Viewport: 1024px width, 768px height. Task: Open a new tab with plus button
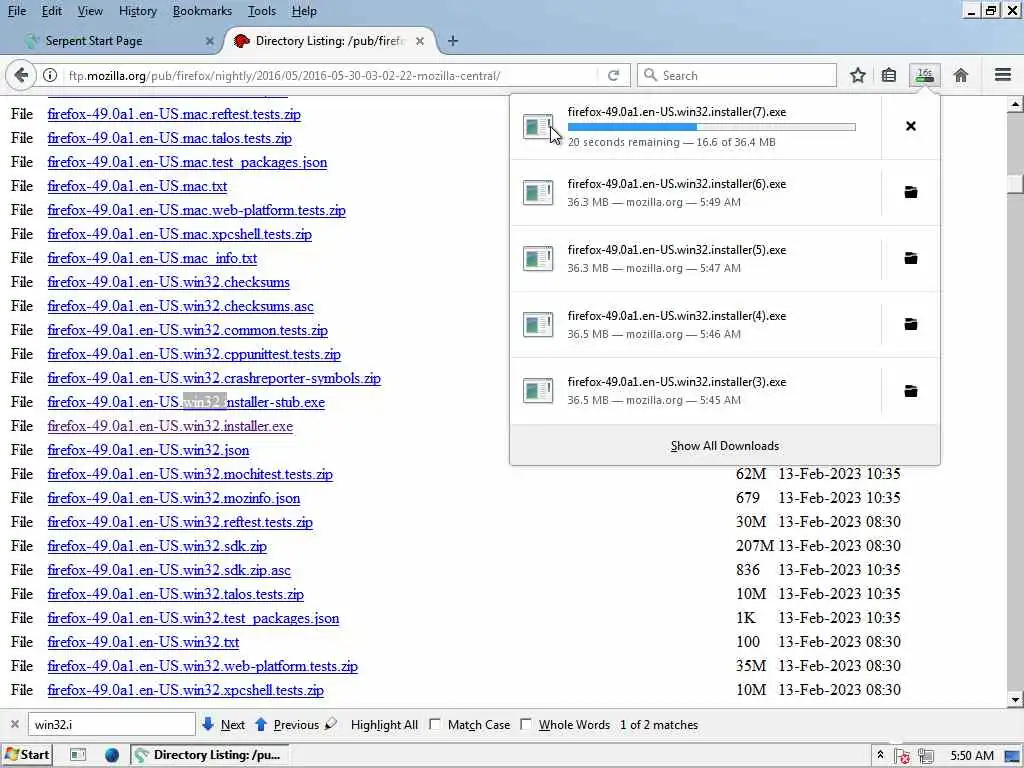tap(453, 41)
